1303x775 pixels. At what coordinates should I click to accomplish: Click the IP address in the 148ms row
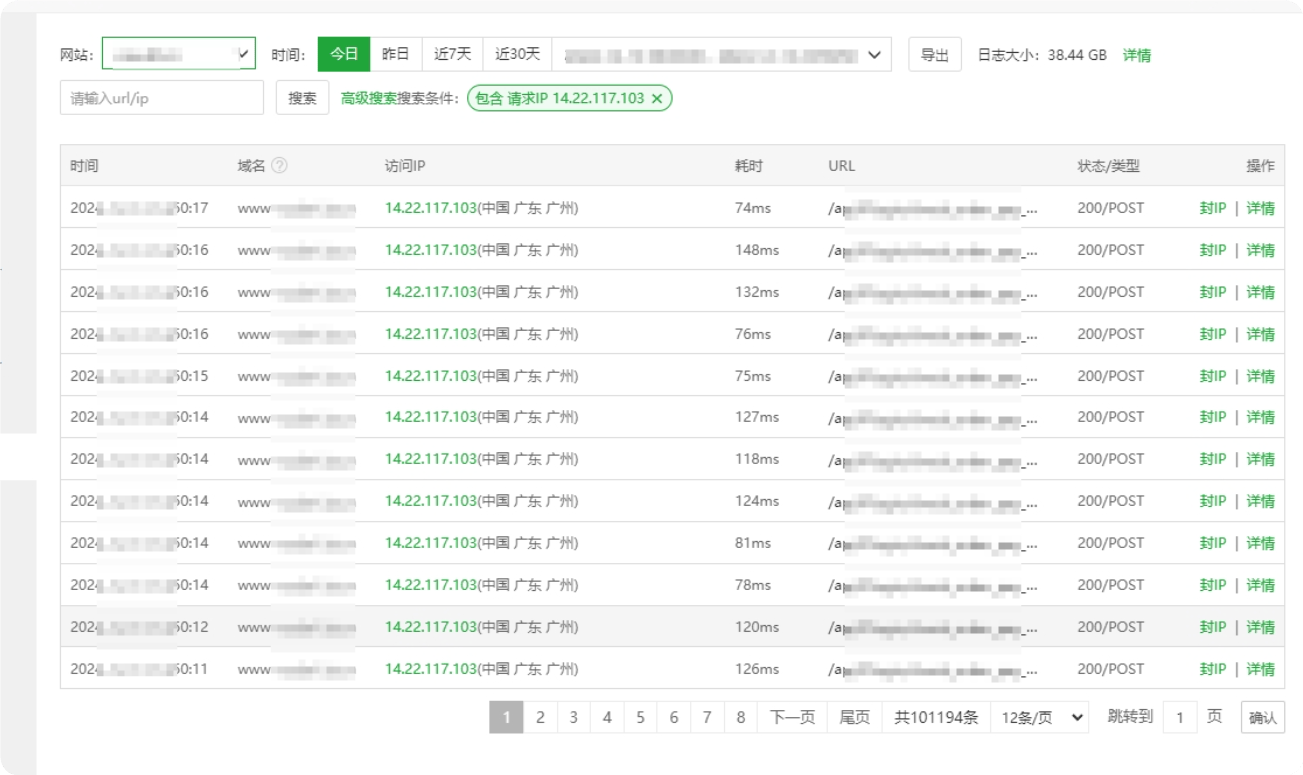[x=431, y=250]
